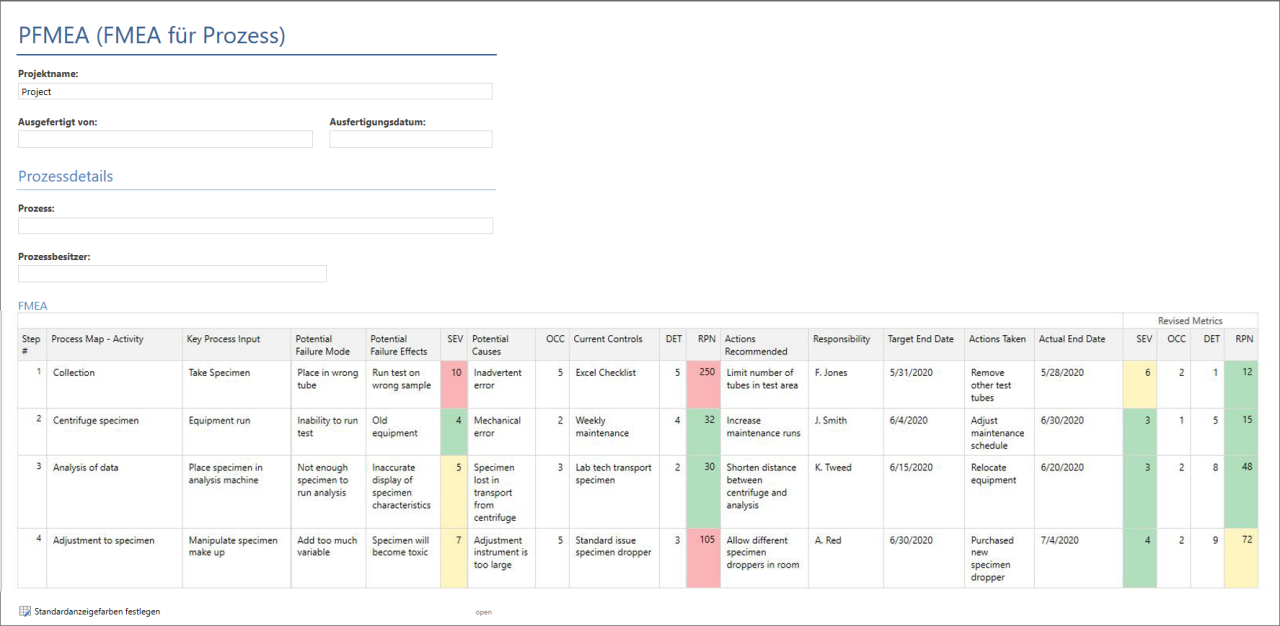Select the Relocate equipment actions cell
This screenshot has height=626, width=1280.
996,475
